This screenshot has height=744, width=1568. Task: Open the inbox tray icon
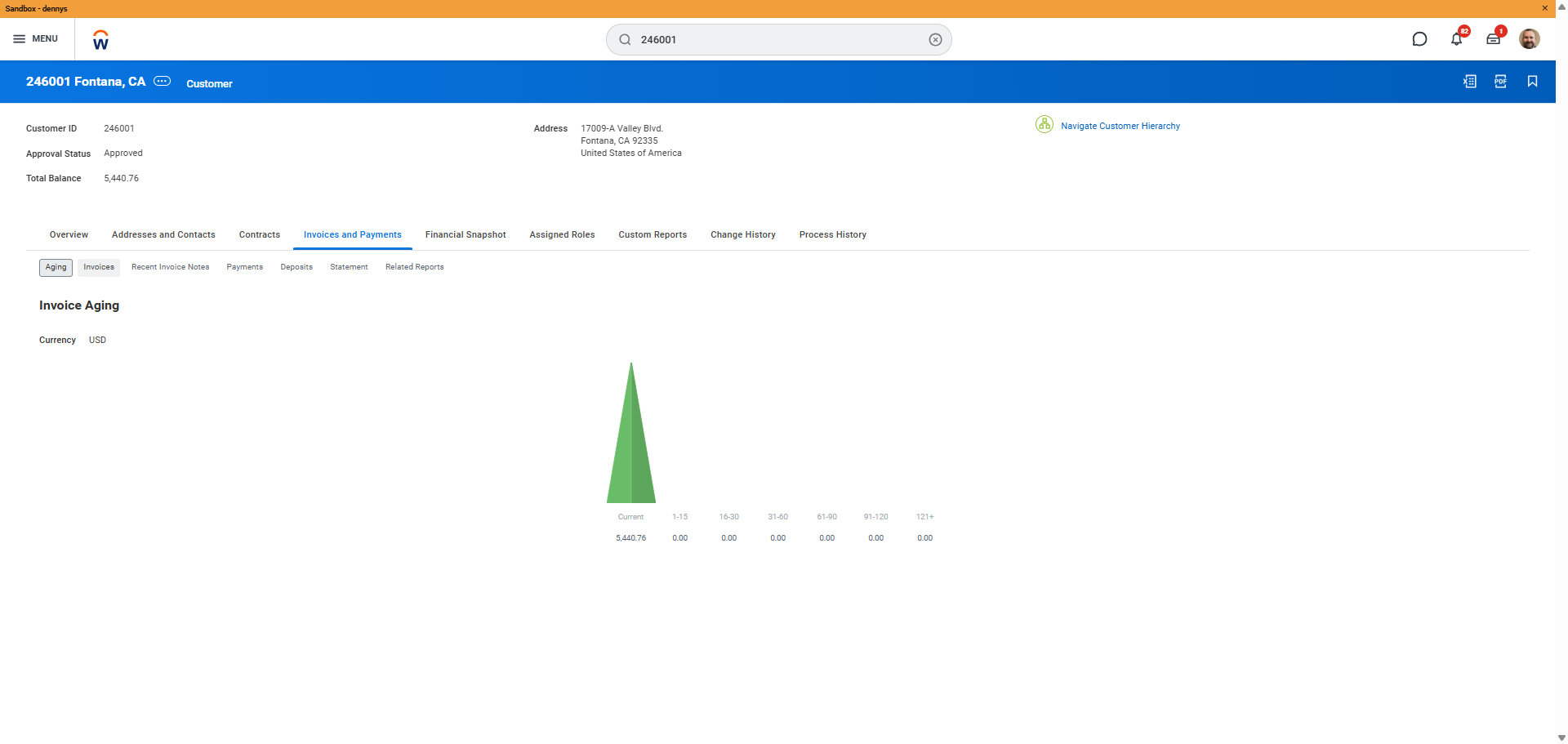click(x=1493, y=39)
